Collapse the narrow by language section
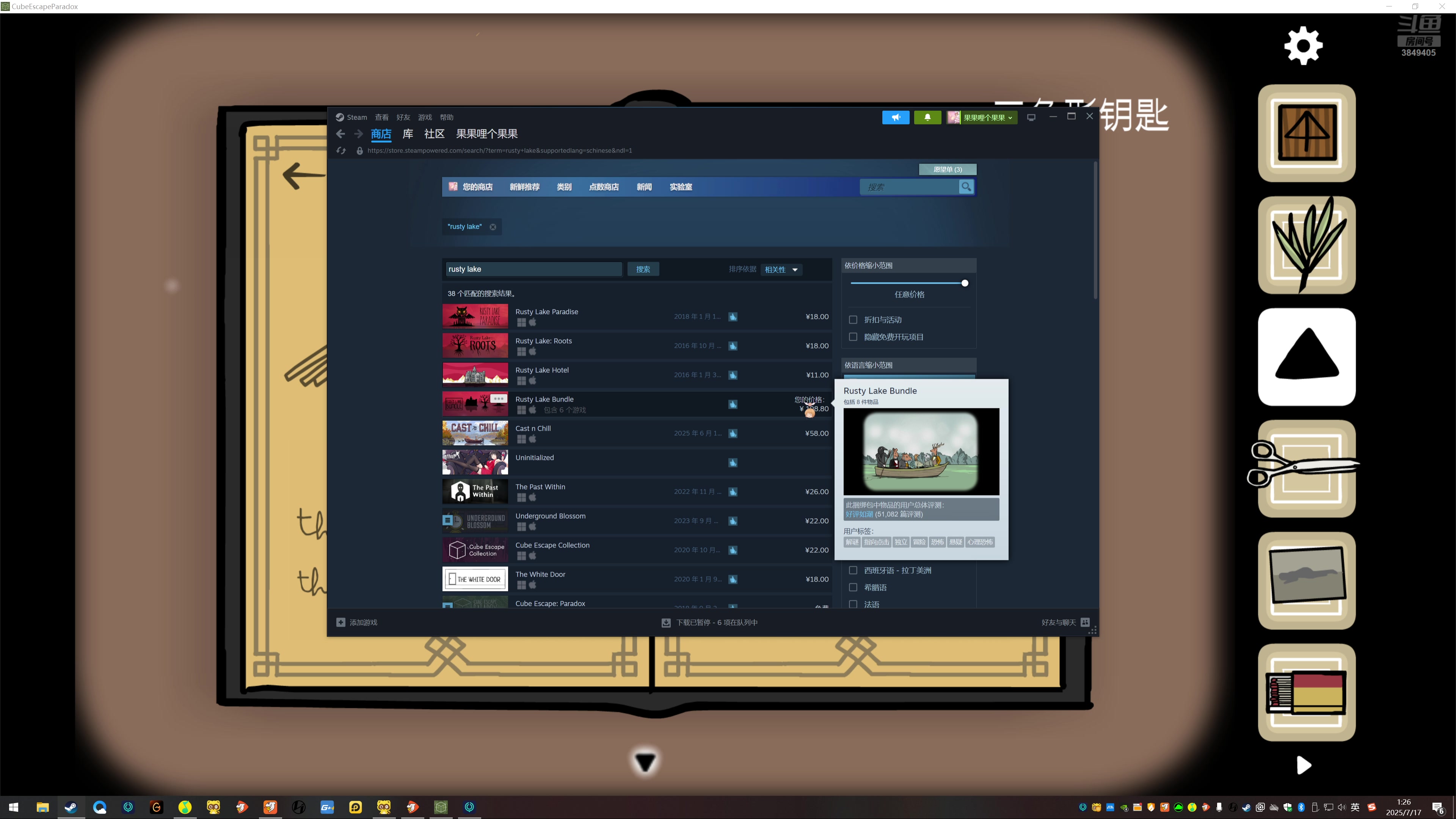 [908, 365]
